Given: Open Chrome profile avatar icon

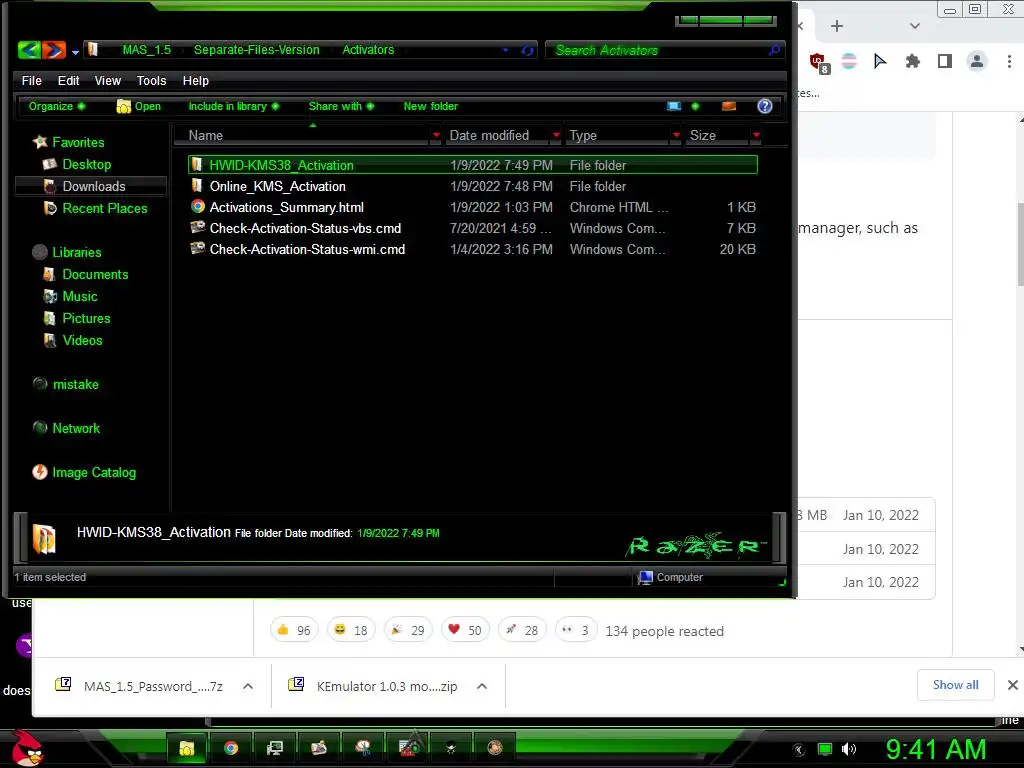Looking at the screenshot, I should point(977,61).
